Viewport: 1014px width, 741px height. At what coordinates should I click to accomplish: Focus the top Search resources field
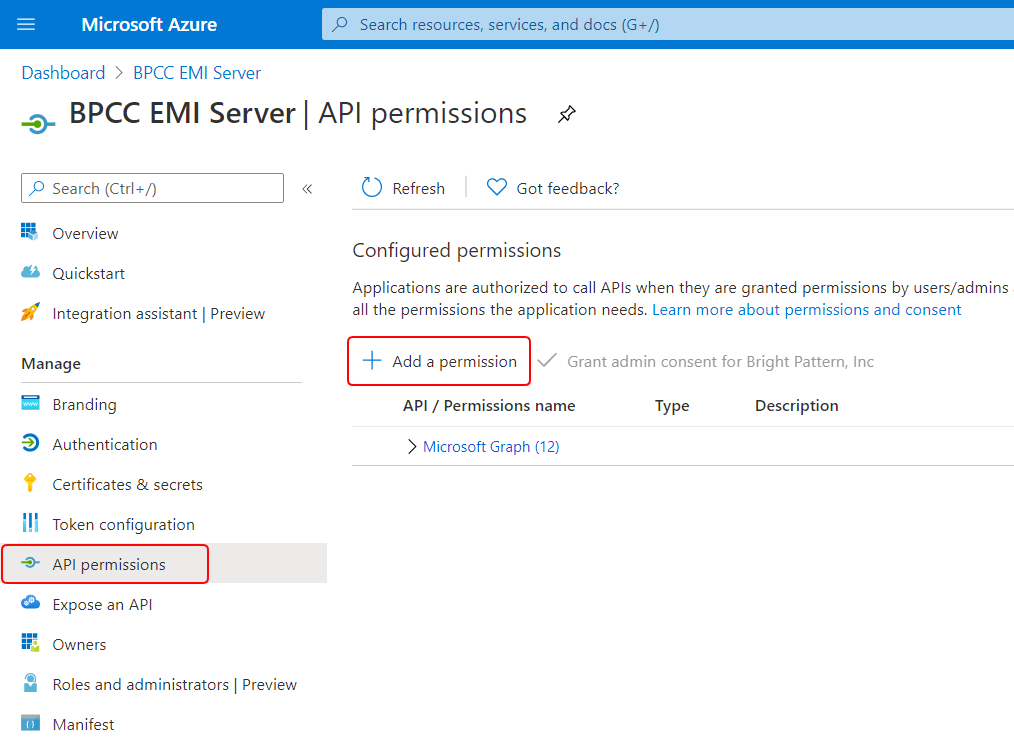pyautogui.click(x=668, y=25)
